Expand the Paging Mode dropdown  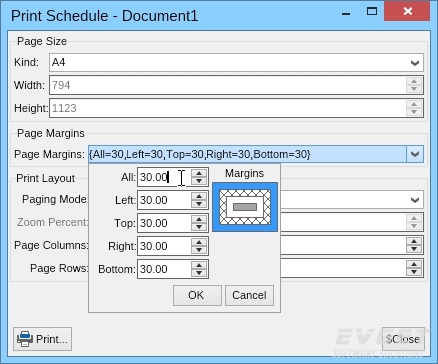click(415, 200)
